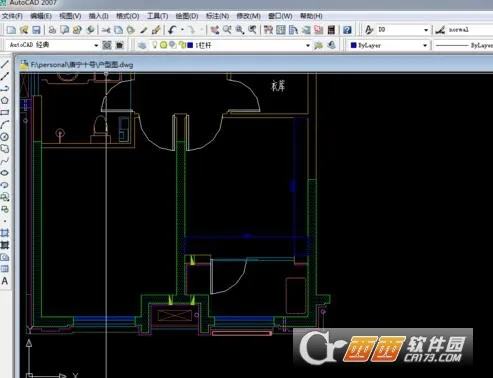Image resolution: width=493 pixels, height=378 pixels.
Task: Open the 插入(I) menu
Action: [x=99, y=16]
